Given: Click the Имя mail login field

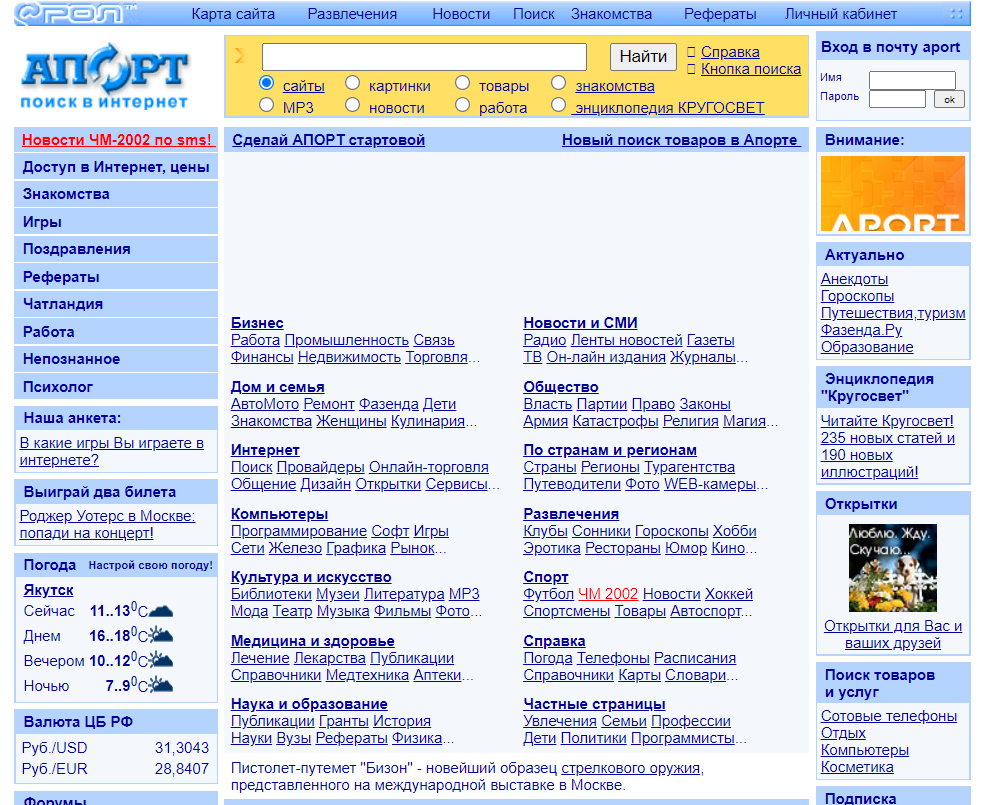Looking at the screenshot, I should (912, 79).
